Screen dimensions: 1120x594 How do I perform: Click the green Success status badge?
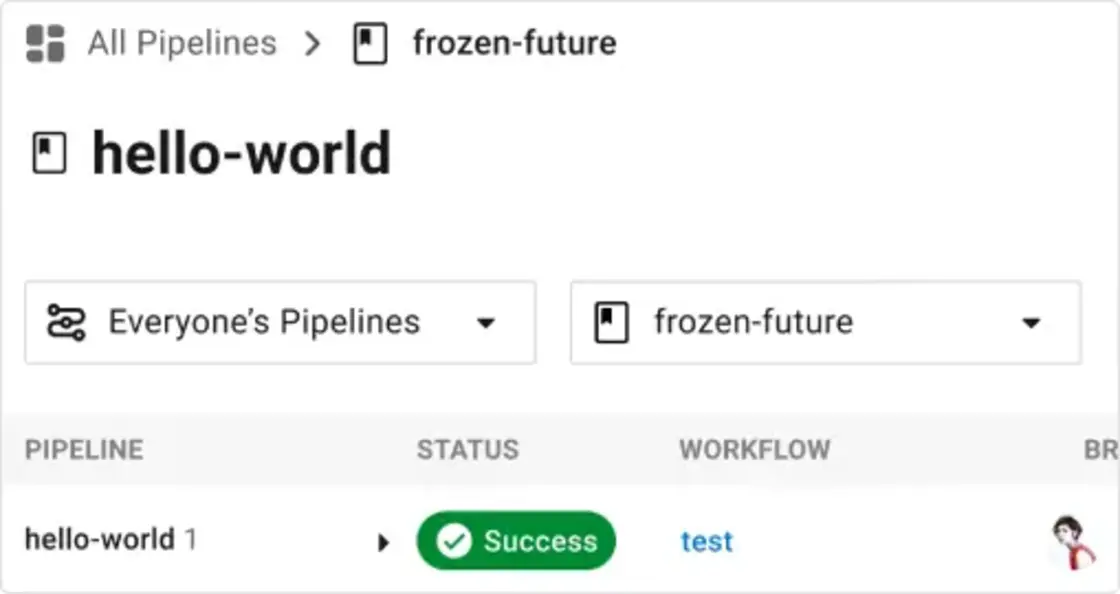[x=516, y=541]
